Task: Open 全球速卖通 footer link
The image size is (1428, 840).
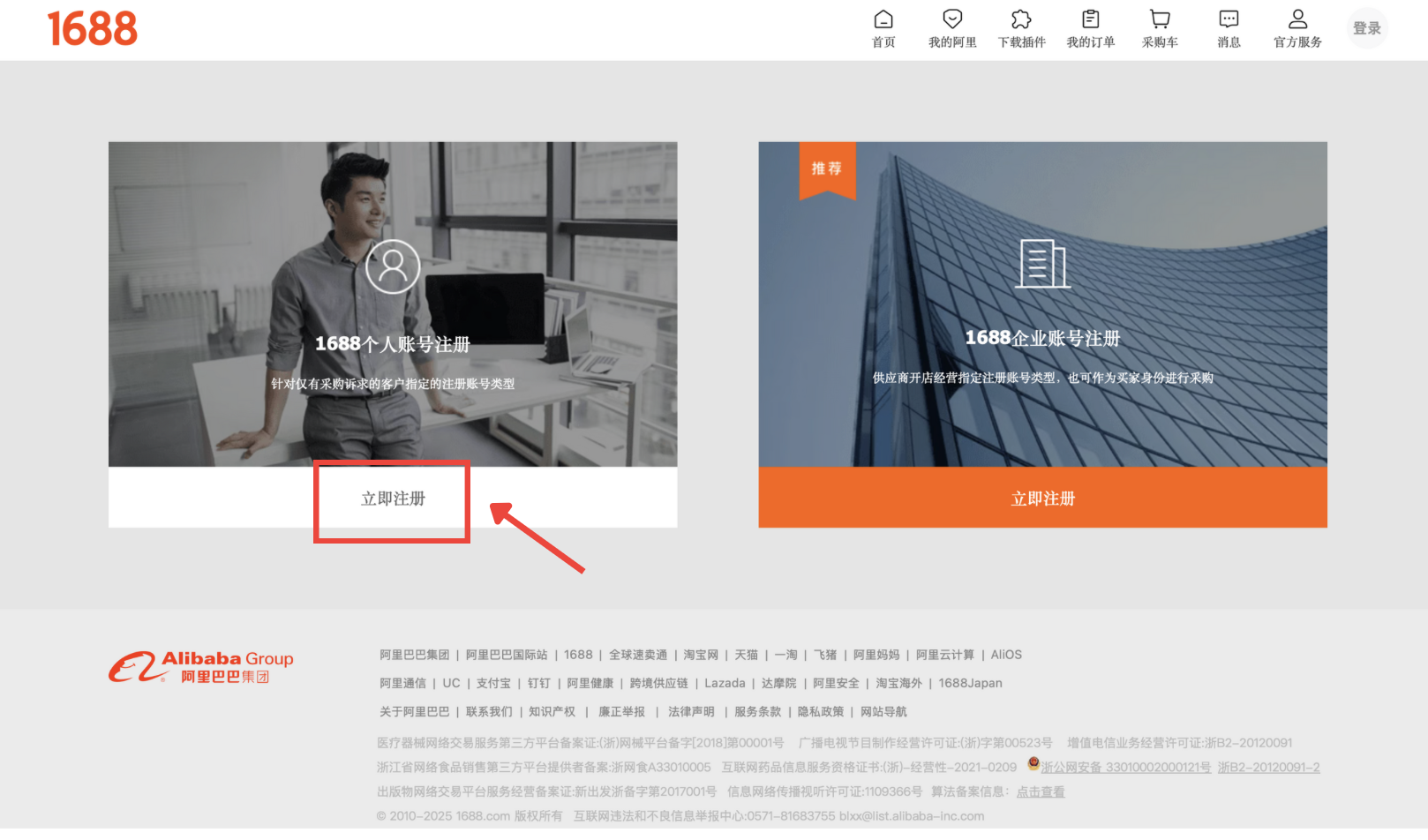Action: coord(638,655)
